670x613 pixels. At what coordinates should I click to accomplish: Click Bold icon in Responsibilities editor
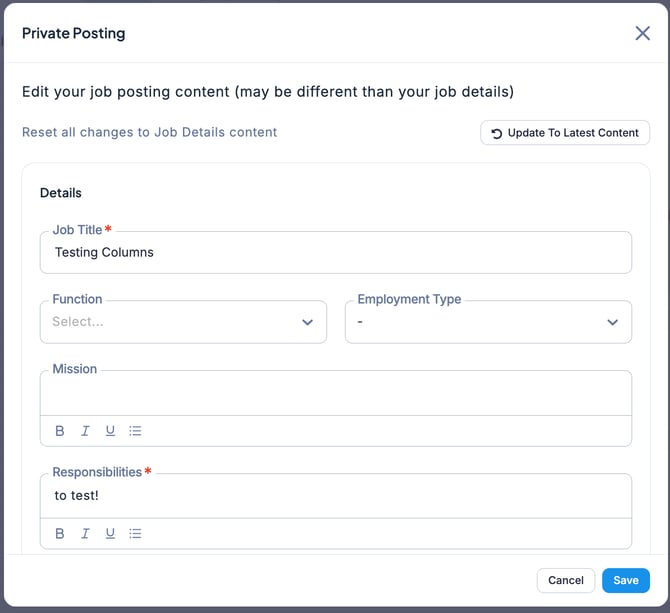(x=60, y=534)
